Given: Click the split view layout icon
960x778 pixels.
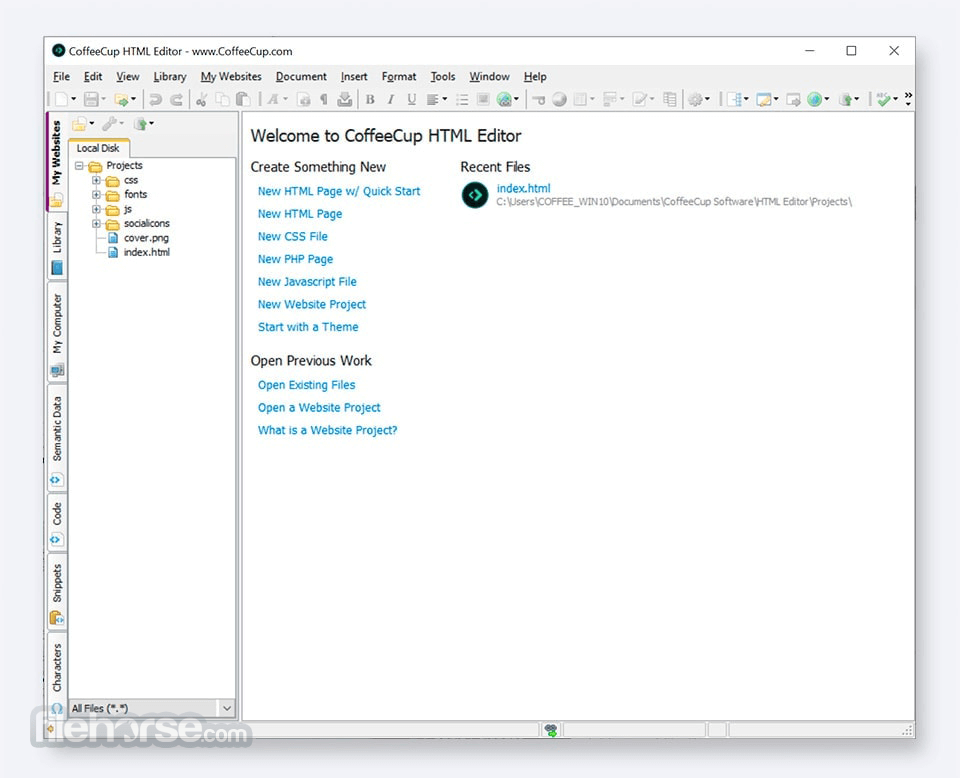Looking at the screenshot, I should point(734,99).
